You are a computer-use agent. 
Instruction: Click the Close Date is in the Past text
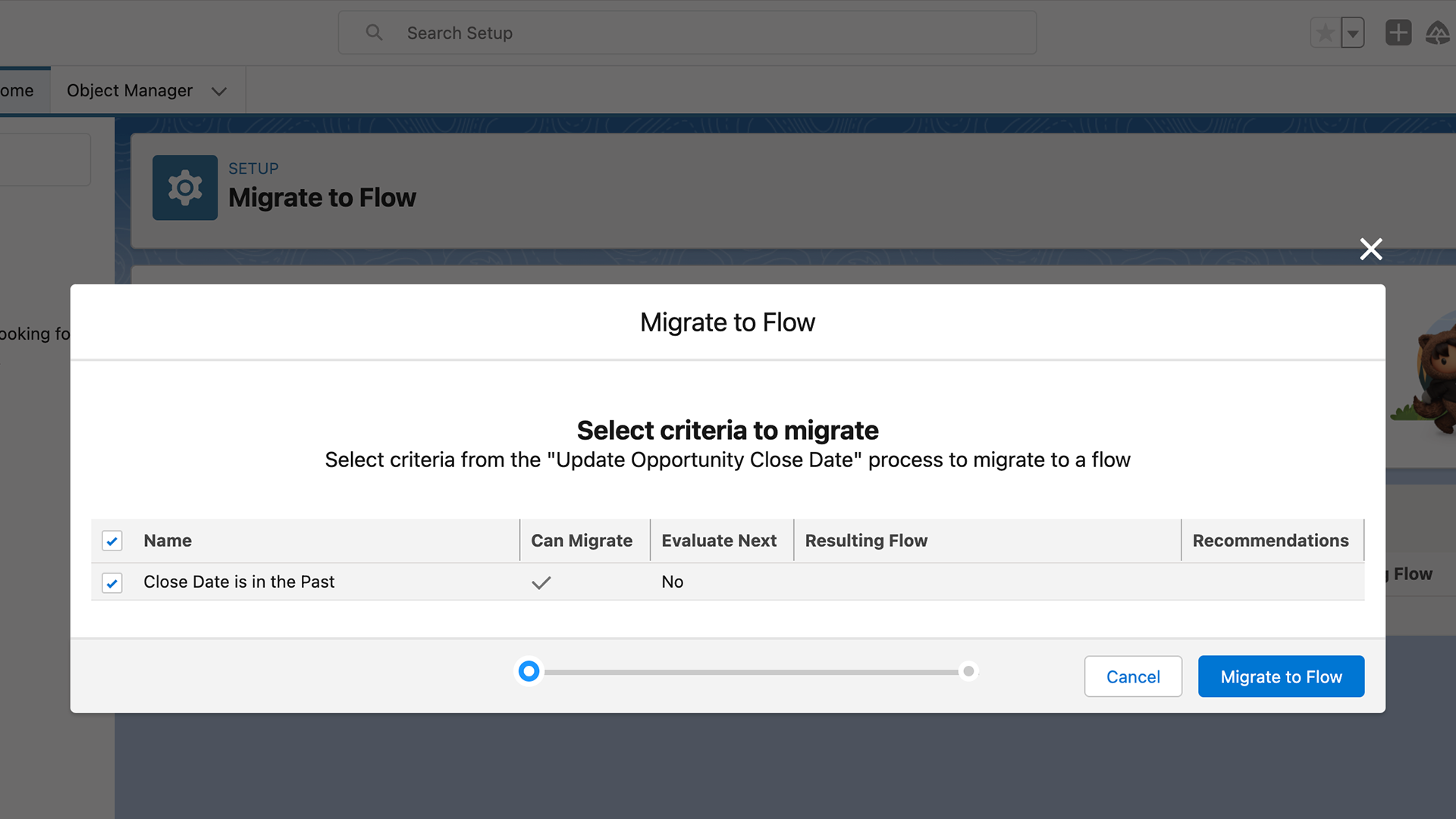point(239,582)
